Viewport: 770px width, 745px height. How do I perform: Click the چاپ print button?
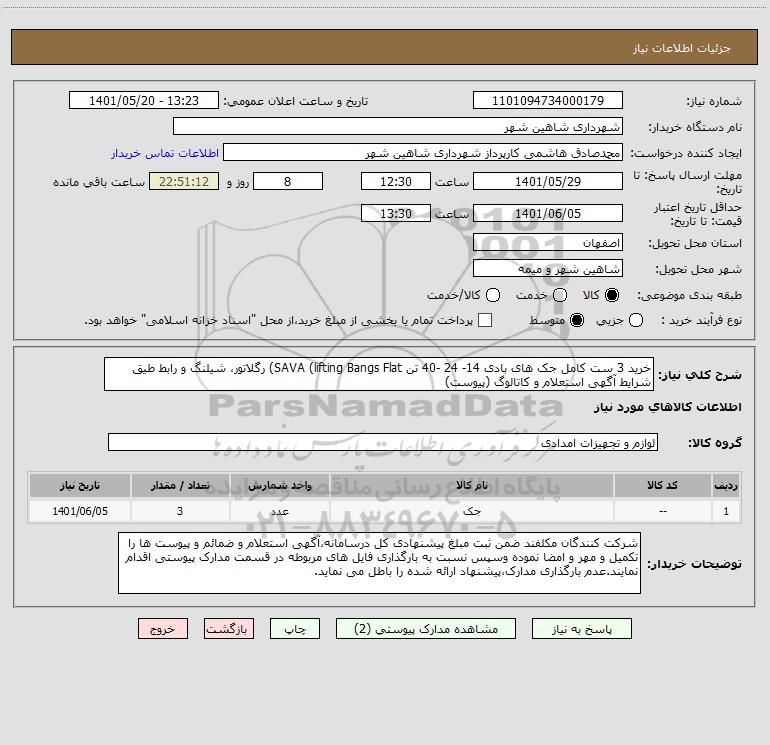pos(295,629)
